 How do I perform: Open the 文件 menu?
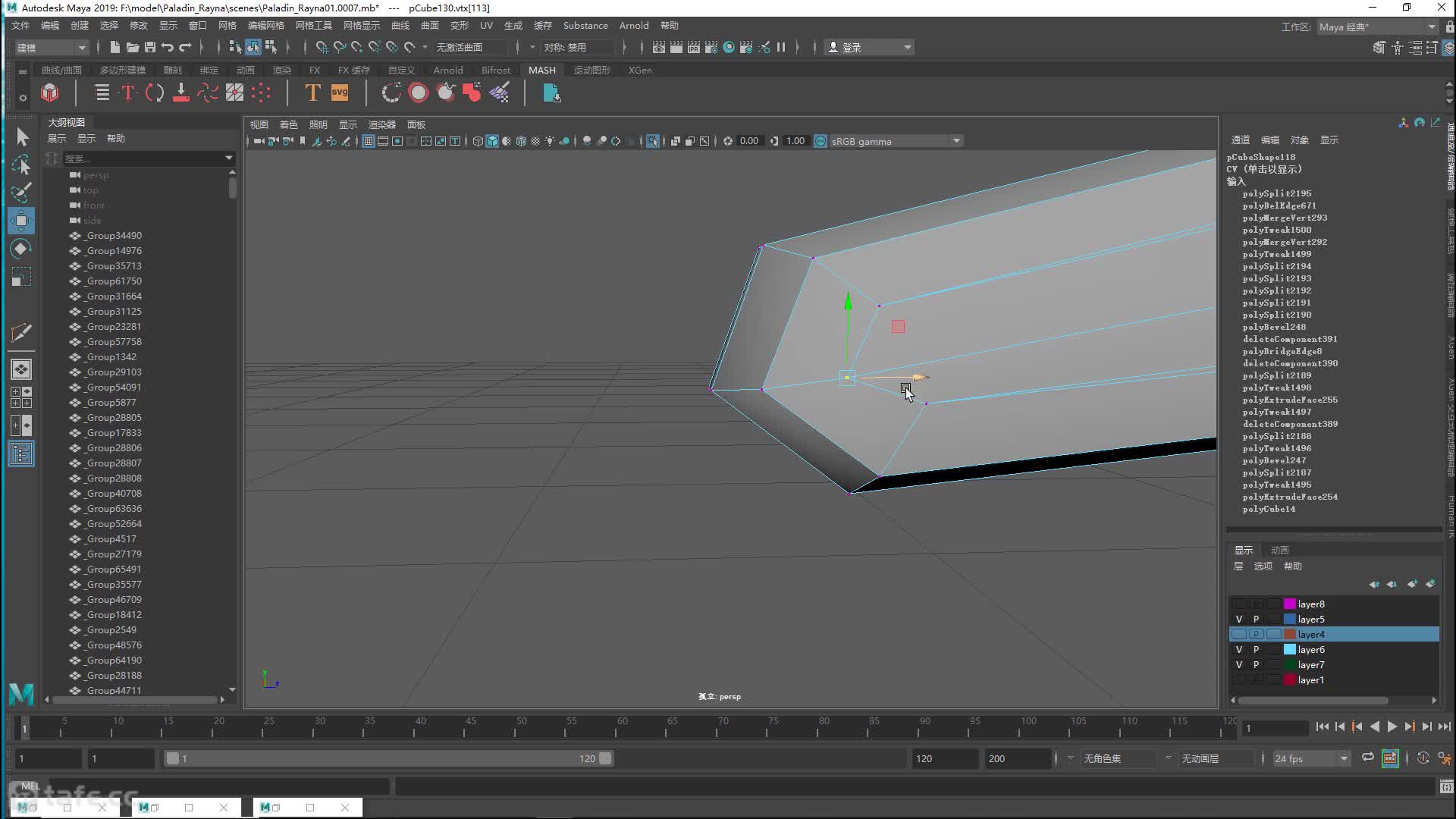point(20,25)
